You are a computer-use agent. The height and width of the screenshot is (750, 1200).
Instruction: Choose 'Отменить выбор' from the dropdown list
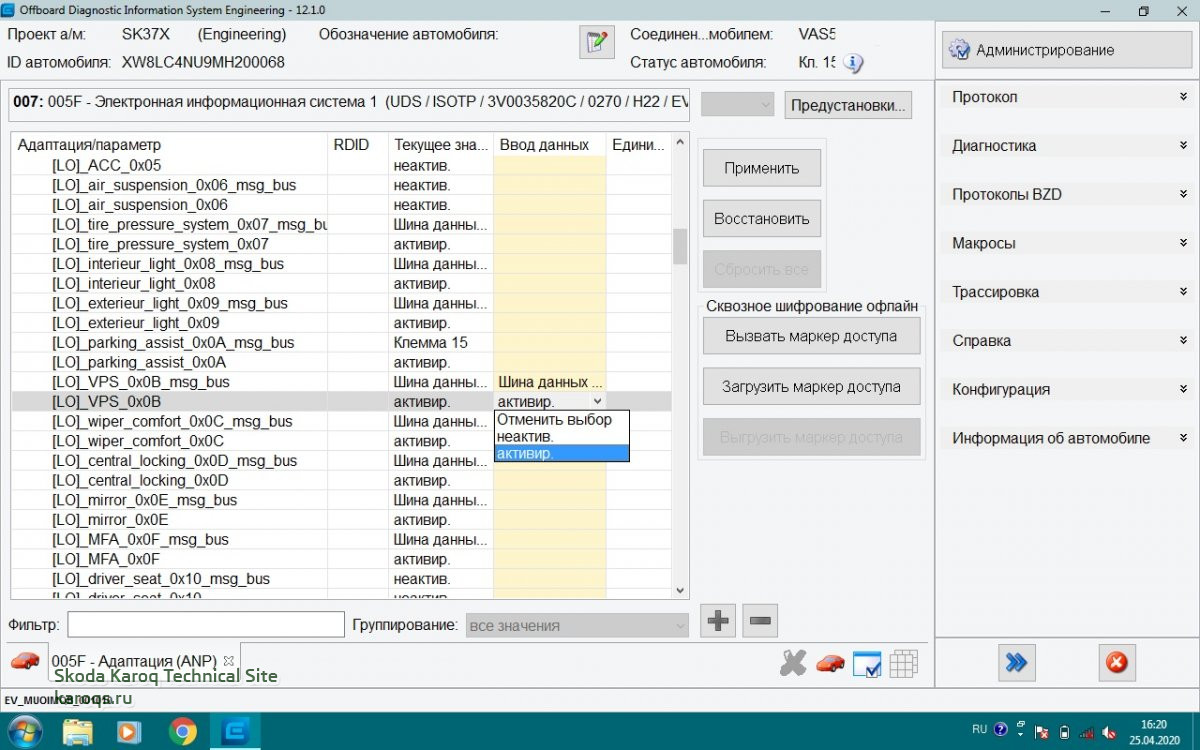point(561,420)
